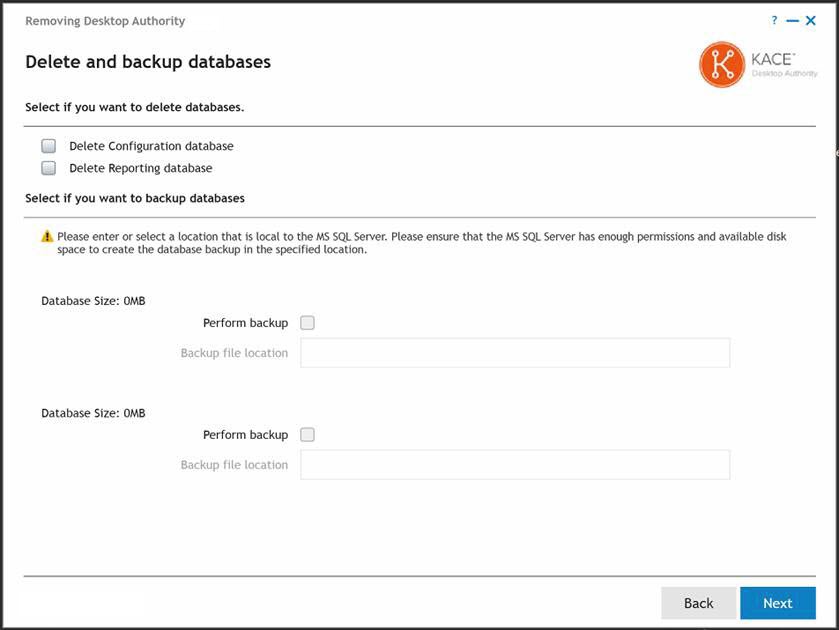
Task: Proceed by pressing the Next button
Action: [778, 603]
